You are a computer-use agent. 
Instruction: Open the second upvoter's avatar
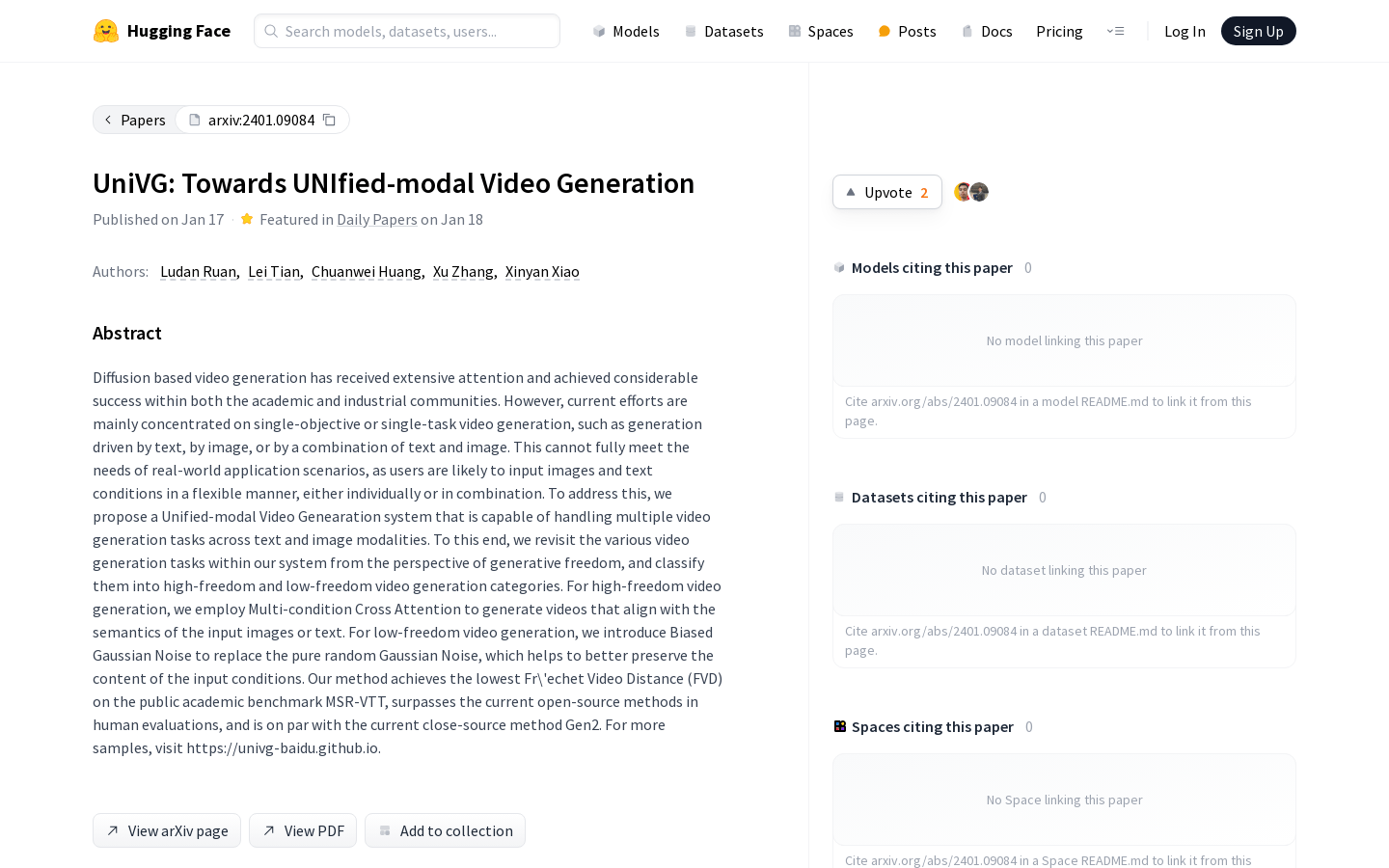point(979,192)
